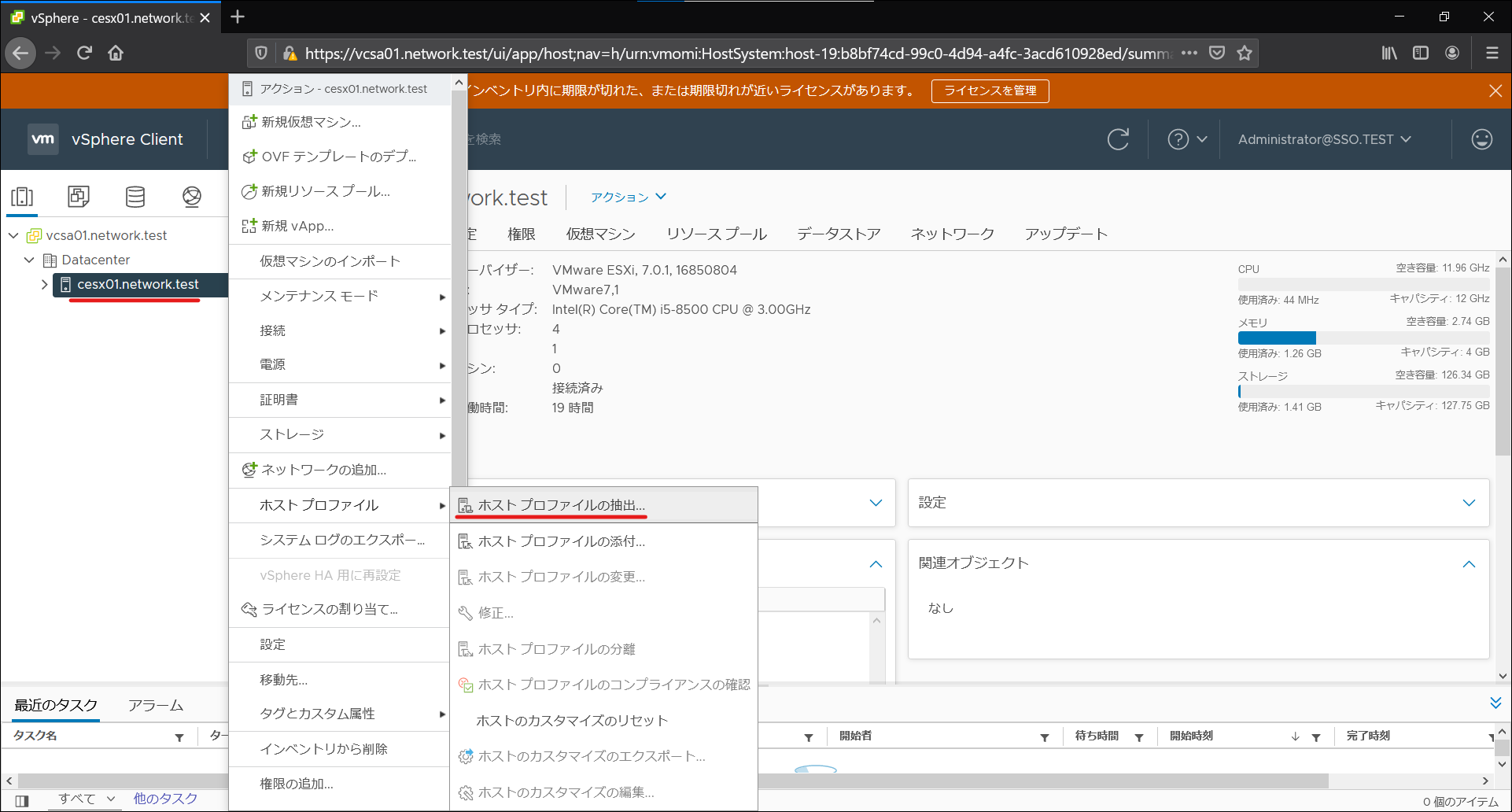The width and height of the screenshot is (1512, 812).
Task: Choose 新規仮想マシン from actions menu
Action: click(x=341, y=122)
